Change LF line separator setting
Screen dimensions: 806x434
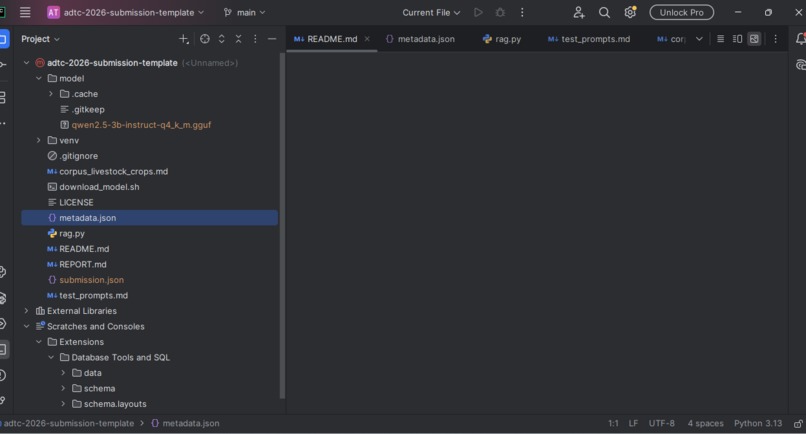coord(633,423)
